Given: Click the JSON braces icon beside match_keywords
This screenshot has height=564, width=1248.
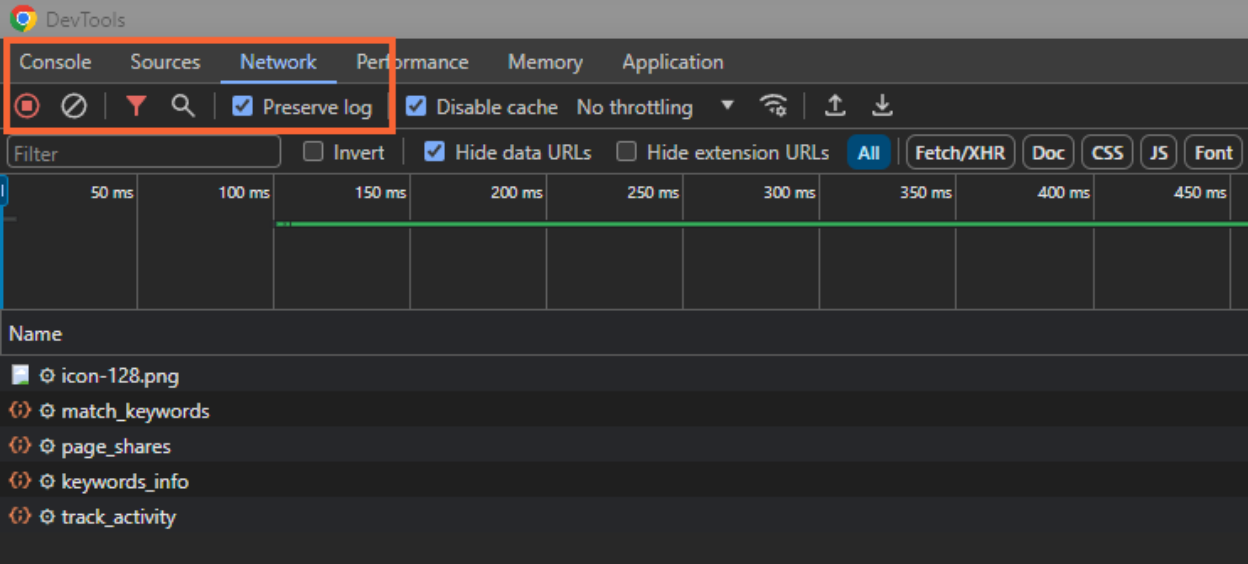Looking at the screenshot, I should pyautogui.click(x=19, y=410).
